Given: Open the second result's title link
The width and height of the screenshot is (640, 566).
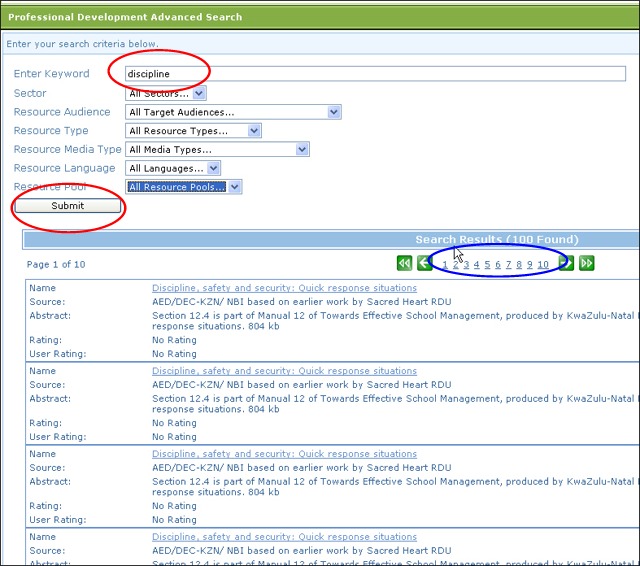Looking at the screenshot, I should click(x=284, y=371).
